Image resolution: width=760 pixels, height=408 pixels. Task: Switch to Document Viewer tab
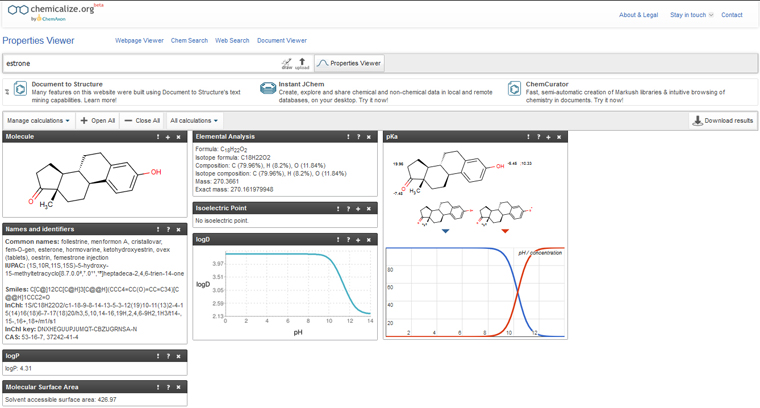[x=281, y=41]
